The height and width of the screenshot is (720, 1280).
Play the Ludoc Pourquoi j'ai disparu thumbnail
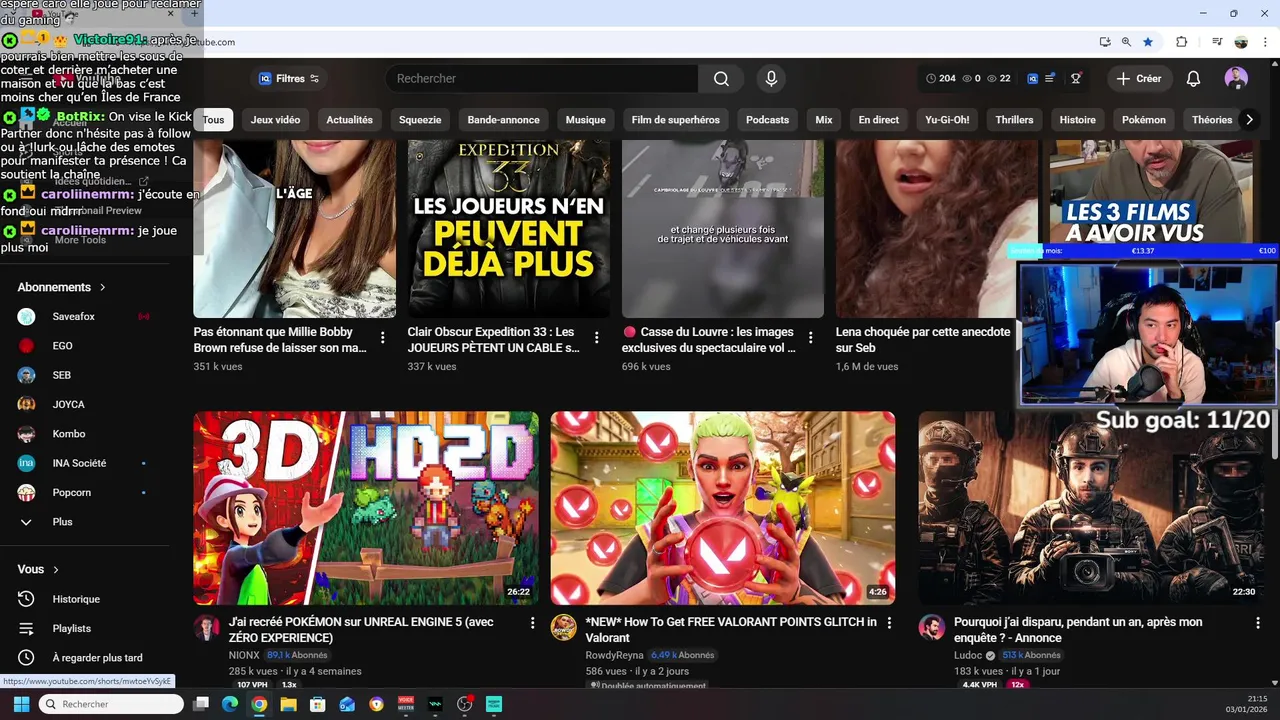coord(1091,508)
